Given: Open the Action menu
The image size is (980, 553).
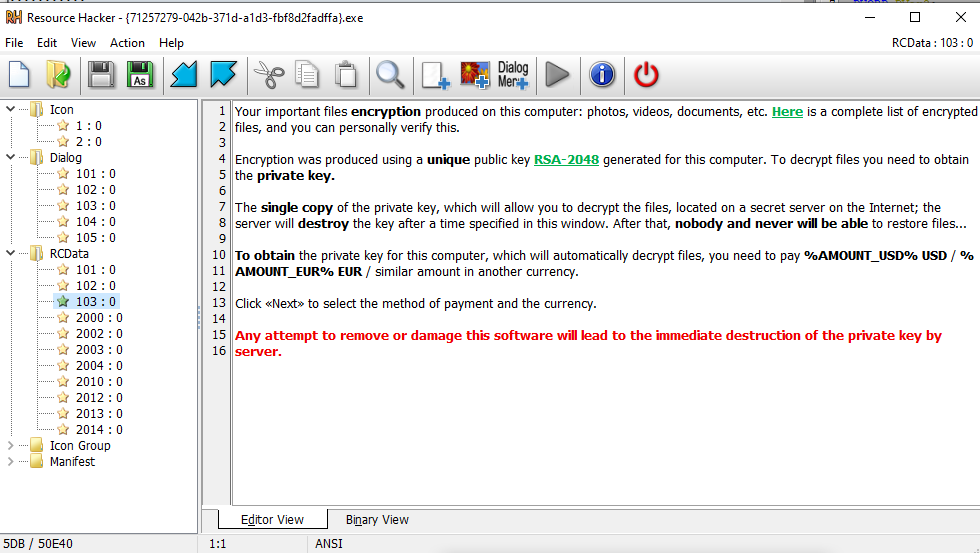Looking at the screenshot, I should point(127,43).
